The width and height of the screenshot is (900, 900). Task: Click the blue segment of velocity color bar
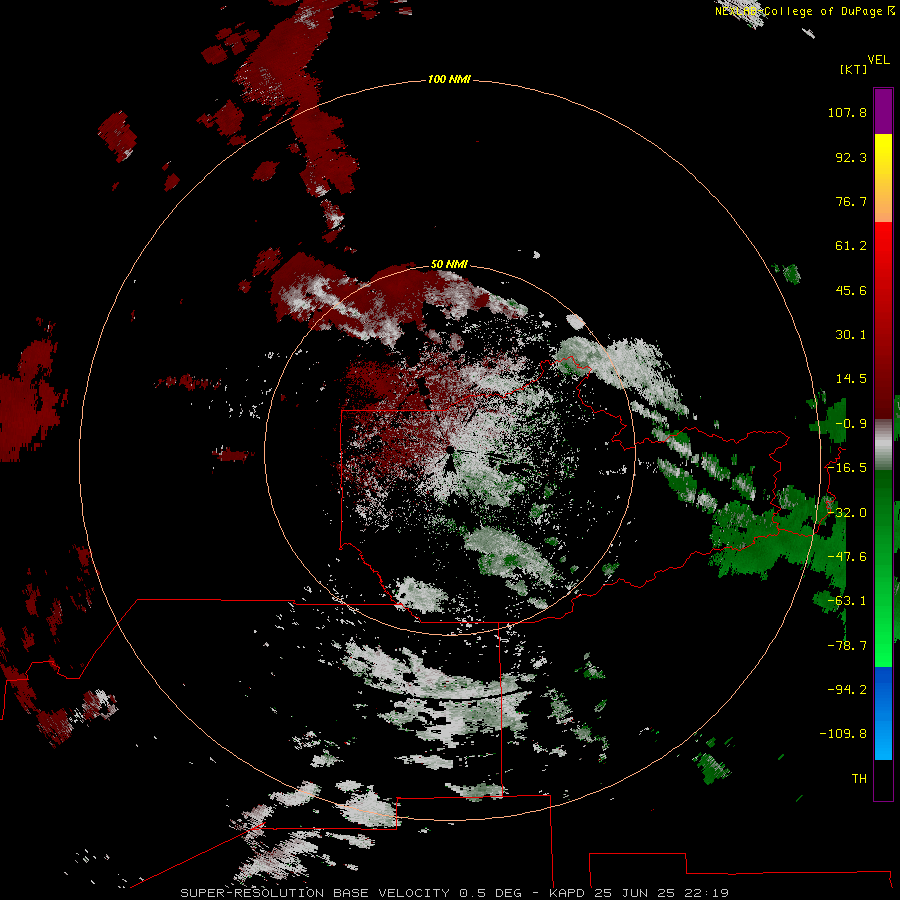point(883,713)
